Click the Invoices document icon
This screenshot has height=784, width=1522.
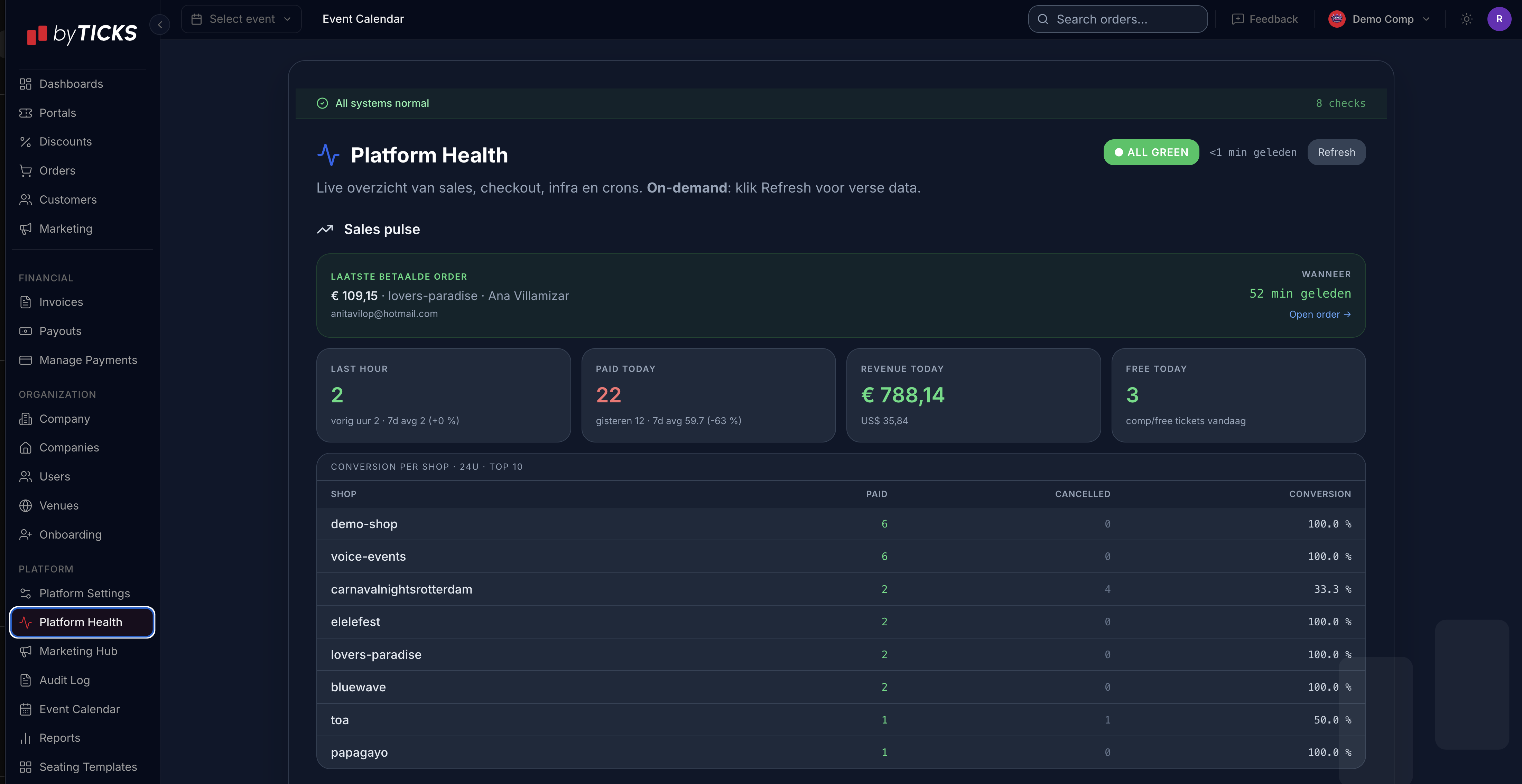click(25, 302)
